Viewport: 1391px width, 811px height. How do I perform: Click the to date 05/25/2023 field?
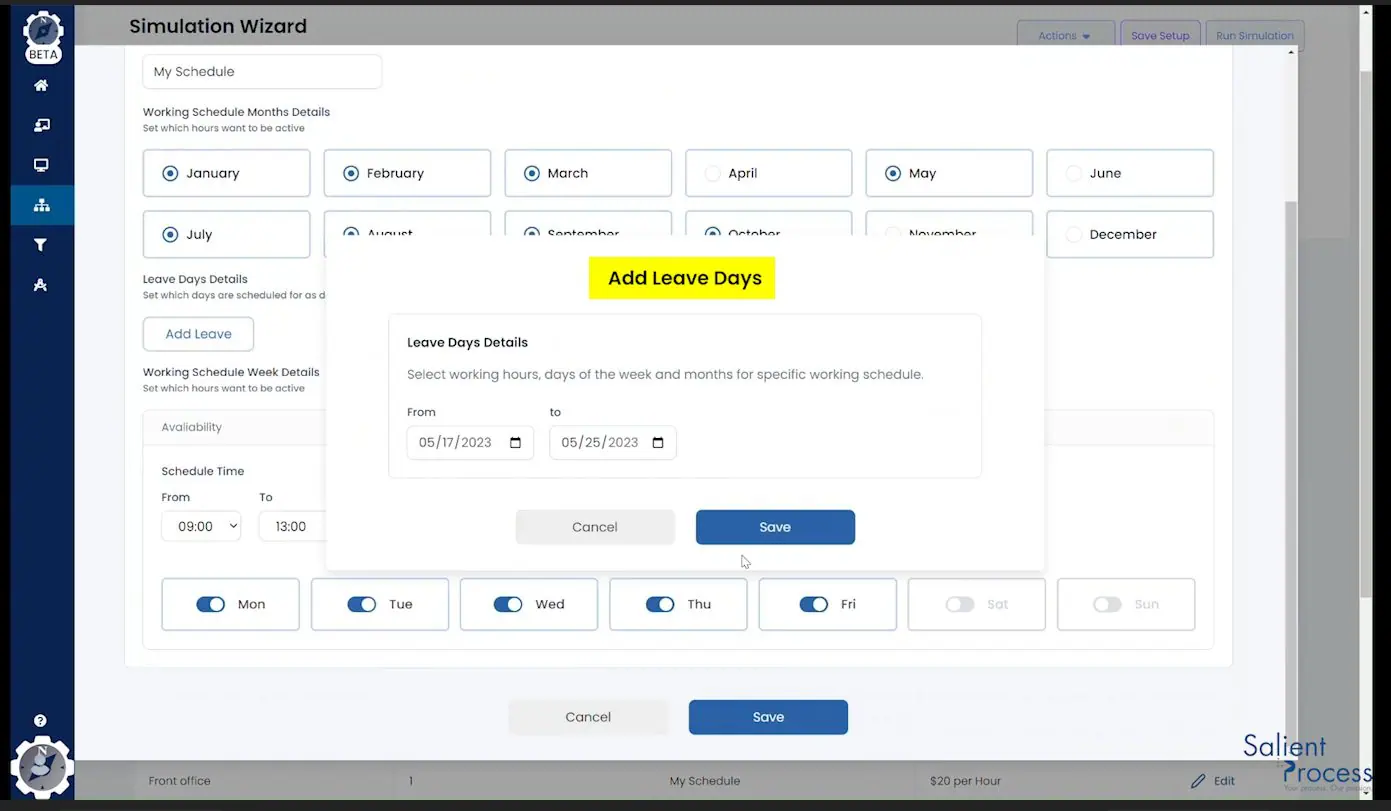click(613, 443)
